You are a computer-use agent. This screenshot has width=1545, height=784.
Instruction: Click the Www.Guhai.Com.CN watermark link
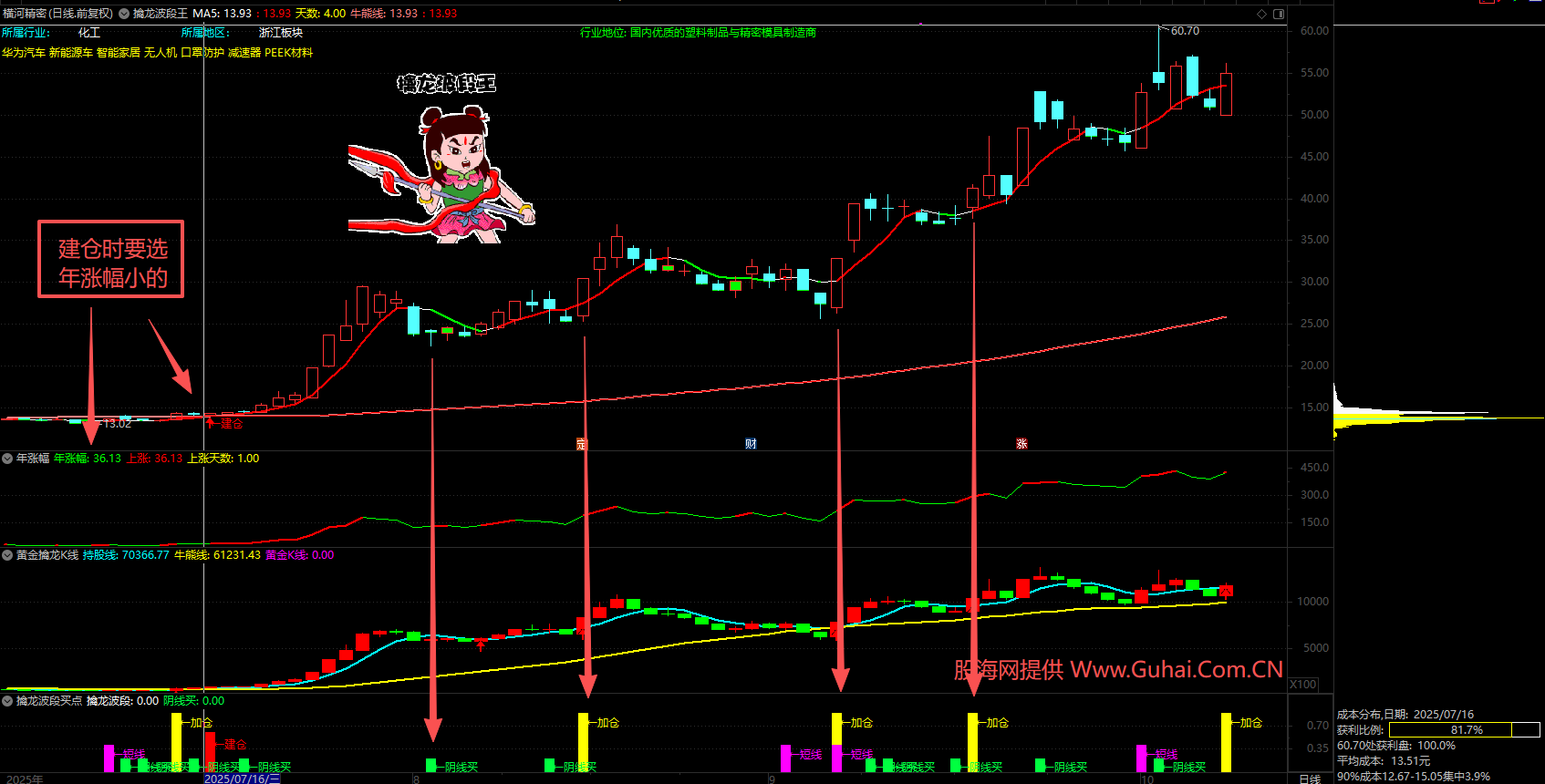[1177, 670]
